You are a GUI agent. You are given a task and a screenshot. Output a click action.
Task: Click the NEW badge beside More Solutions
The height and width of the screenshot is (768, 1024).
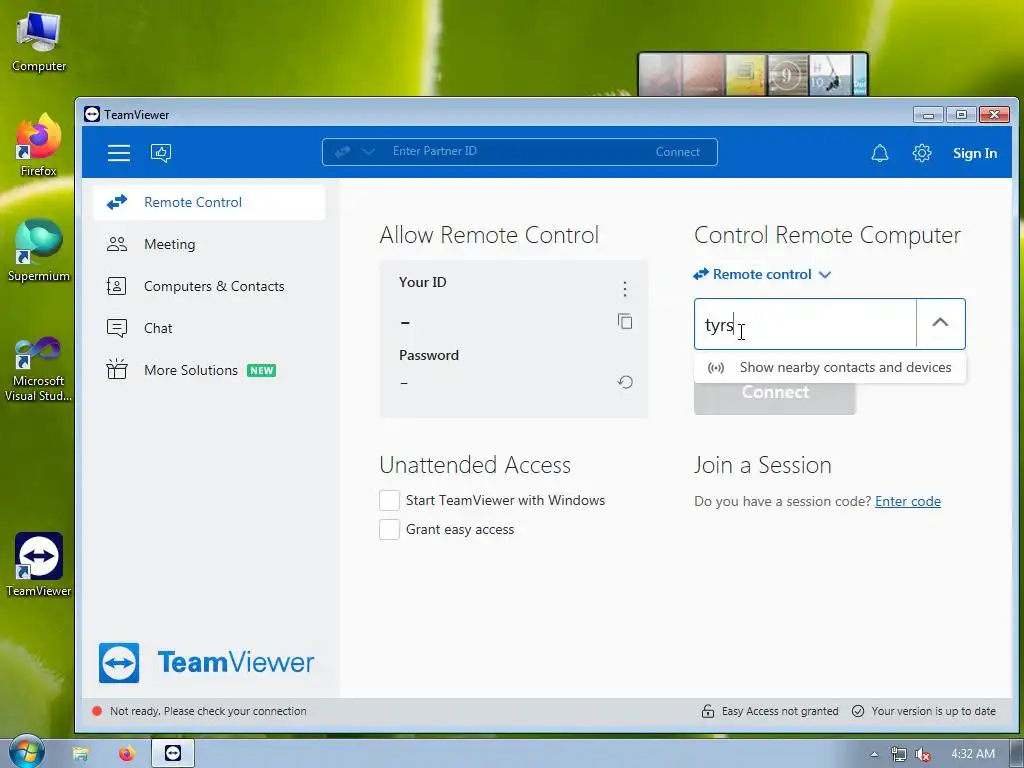(x=261, y=370)
